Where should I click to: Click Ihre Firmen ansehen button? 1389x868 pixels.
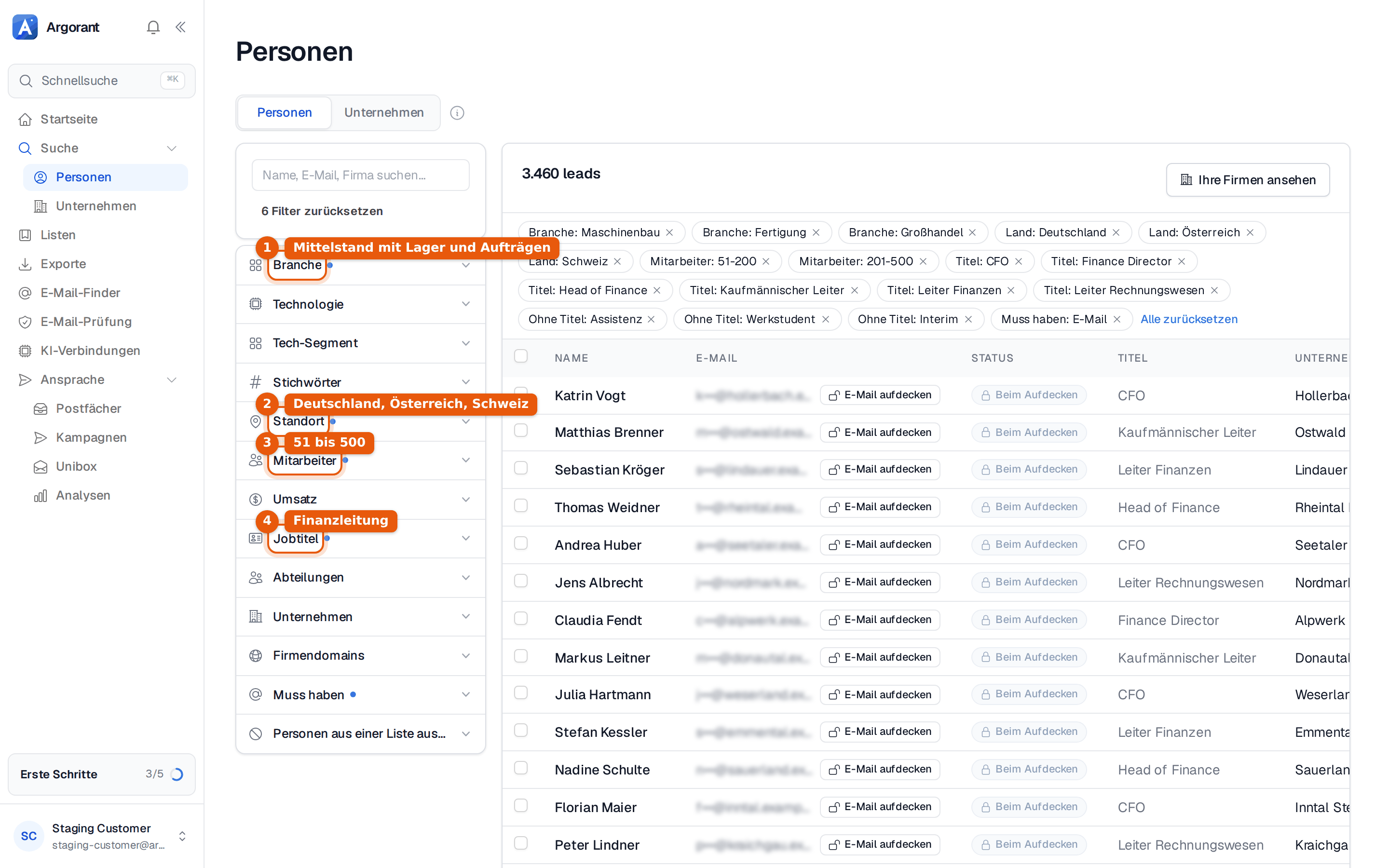(x=1248, y=180)
